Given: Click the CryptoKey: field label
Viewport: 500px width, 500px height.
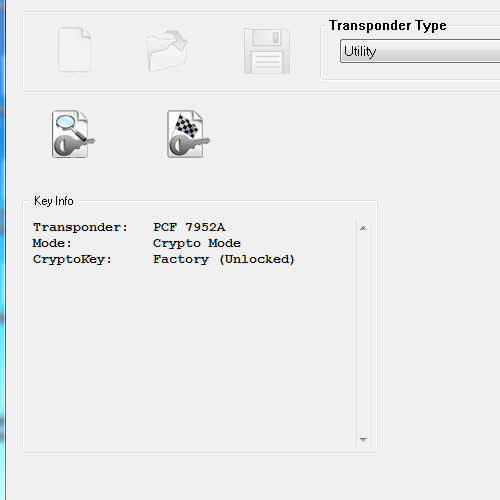Looking at the screenshot, I should coord(72,260).
